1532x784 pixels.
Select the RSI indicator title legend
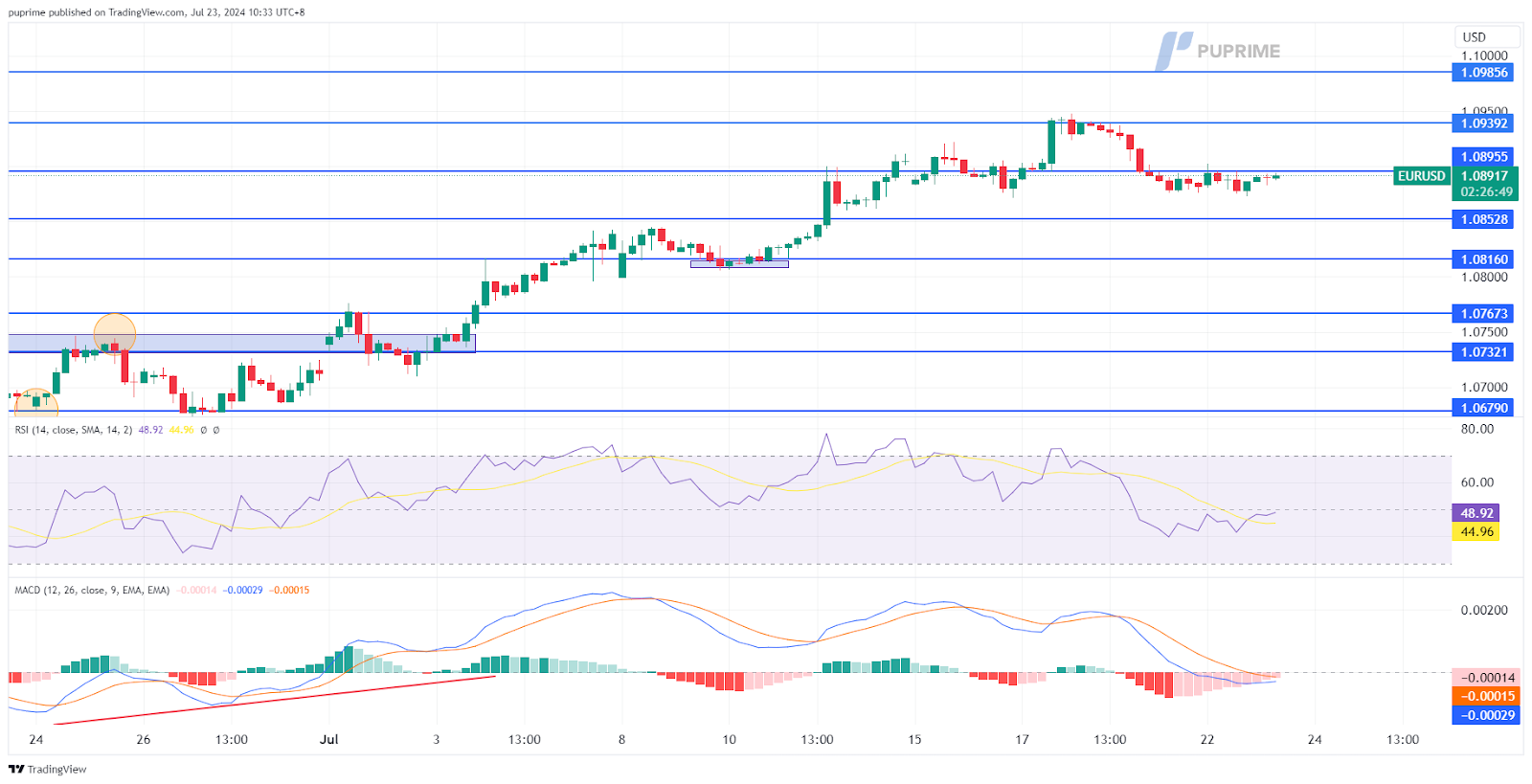[x=73, y=430]
